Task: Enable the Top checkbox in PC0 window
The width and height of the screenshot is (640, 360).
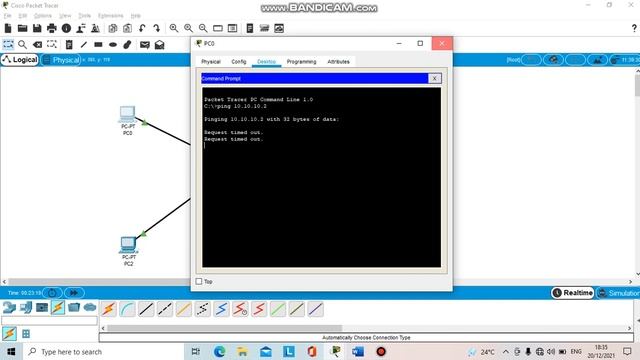Action: 199,281
